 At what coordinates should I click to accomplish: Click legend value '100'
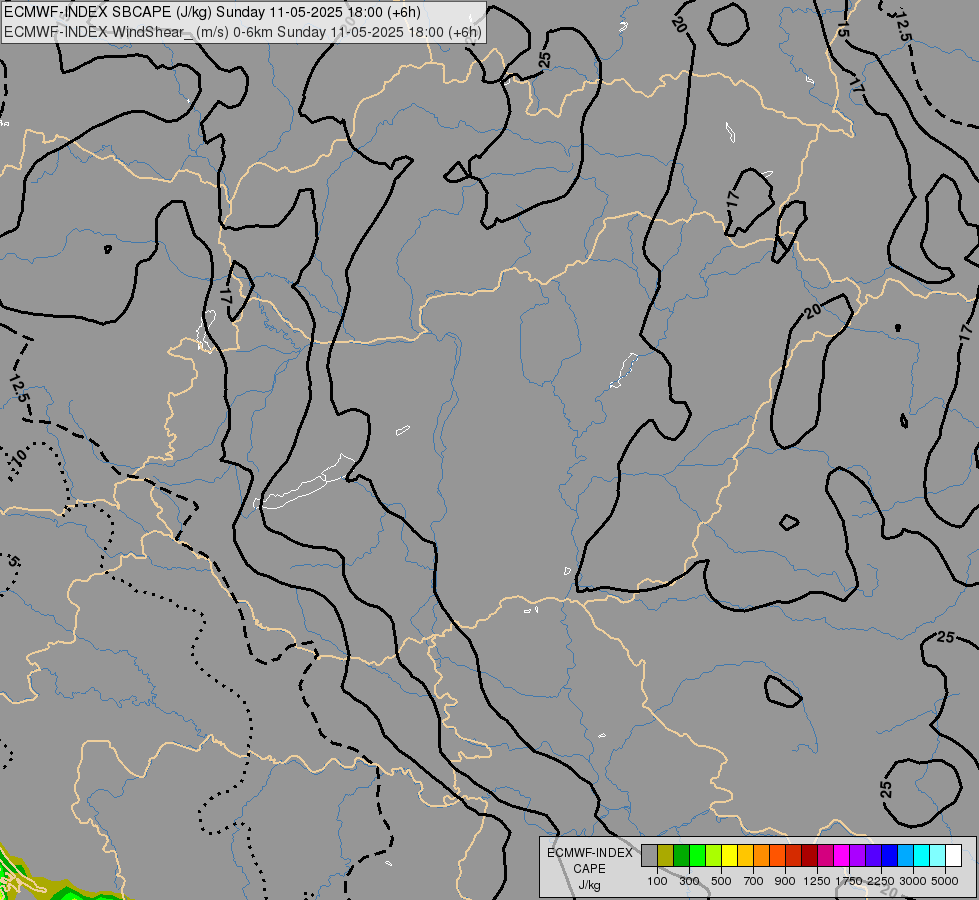click(657, 881)
